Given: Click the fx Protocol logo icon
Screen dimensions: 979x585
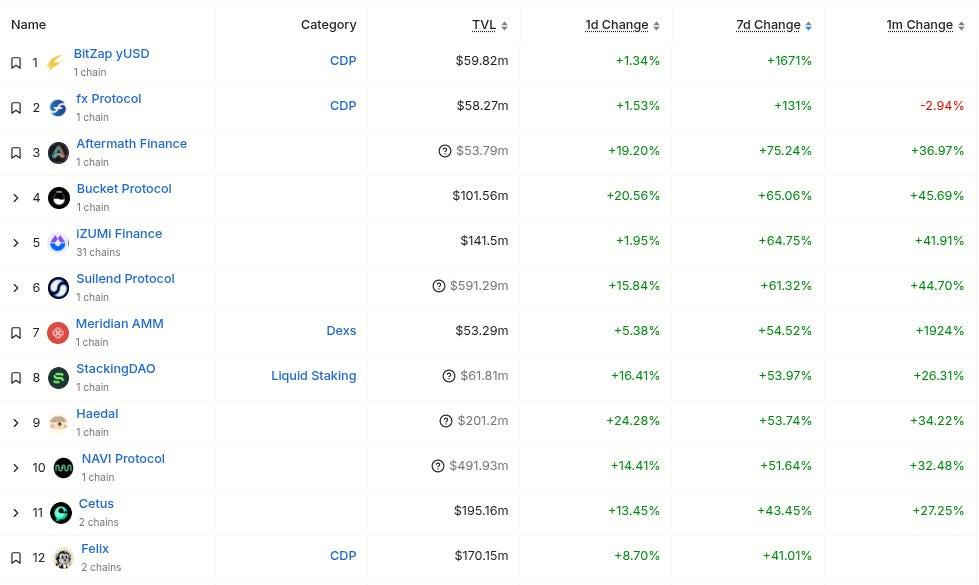Looking at the screenshot, I should (58, 108).
